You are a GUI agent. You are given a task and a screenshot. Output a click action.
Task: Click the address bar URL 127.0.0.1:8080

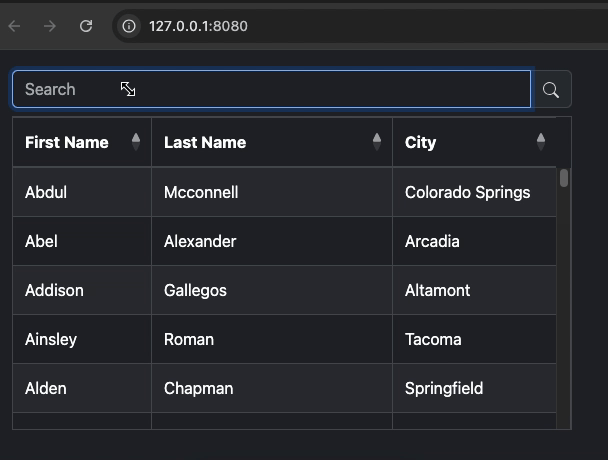pos(198,26)
